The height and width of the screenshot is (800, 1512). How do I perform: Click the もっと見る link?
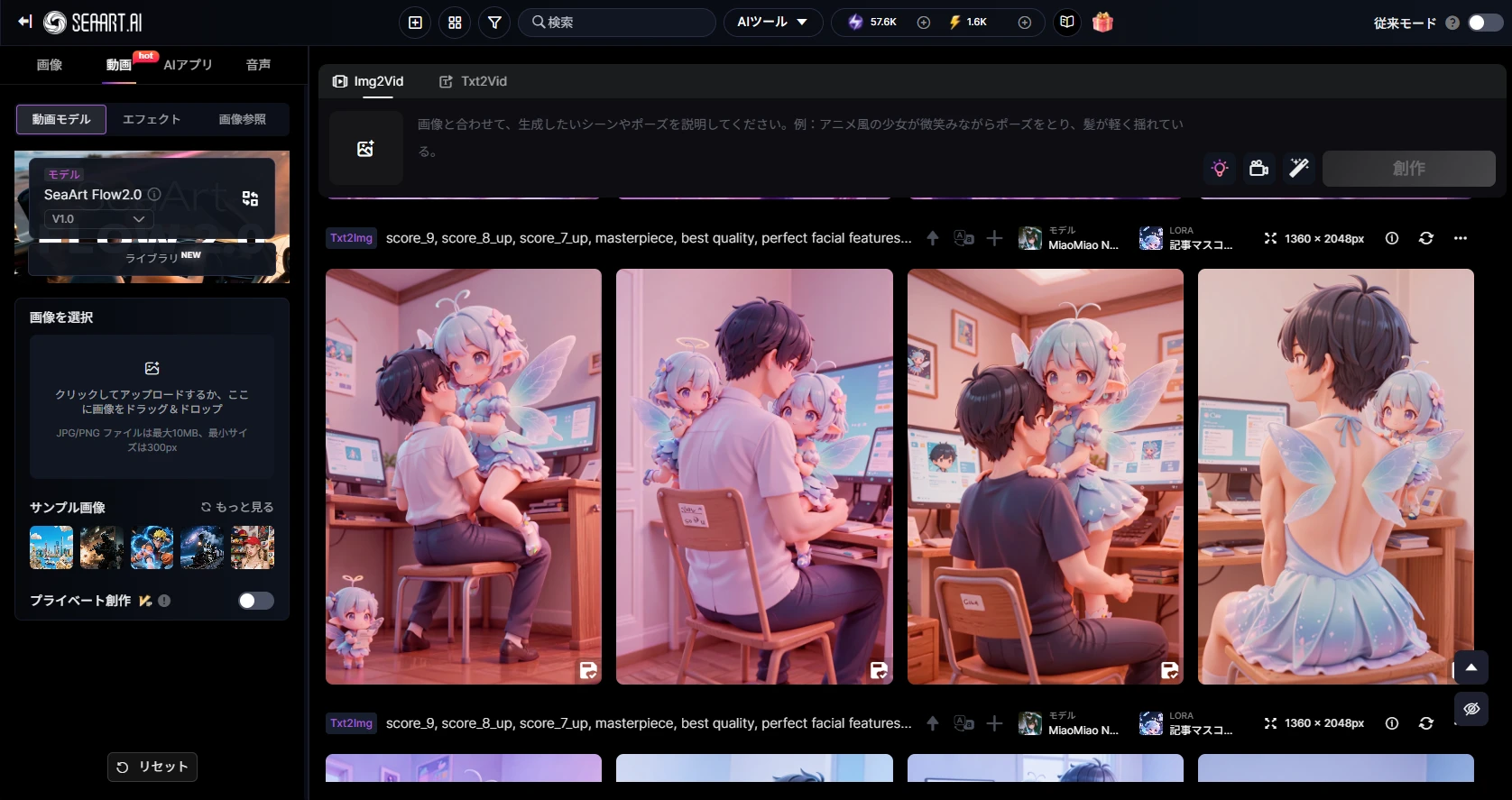(x=237, y=507)
